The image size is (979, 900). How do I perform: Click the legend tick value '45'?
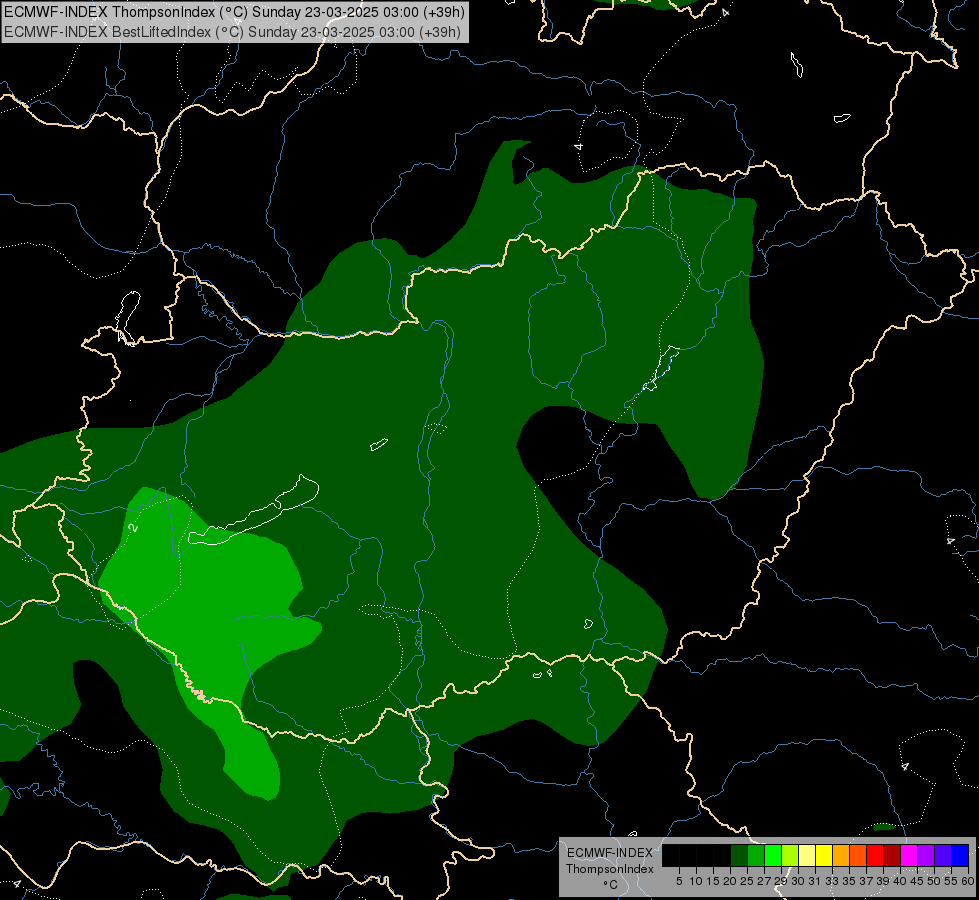tap(917, 881)
